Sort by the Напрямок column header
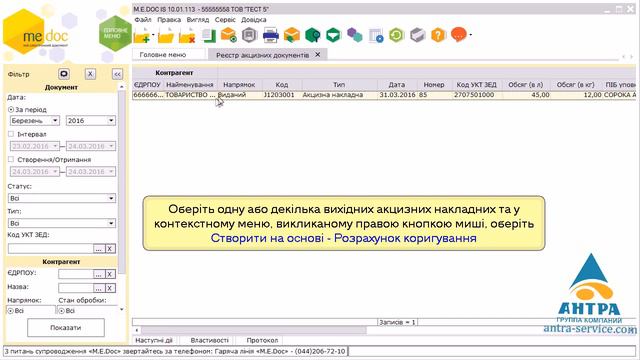 pos(239,84)
